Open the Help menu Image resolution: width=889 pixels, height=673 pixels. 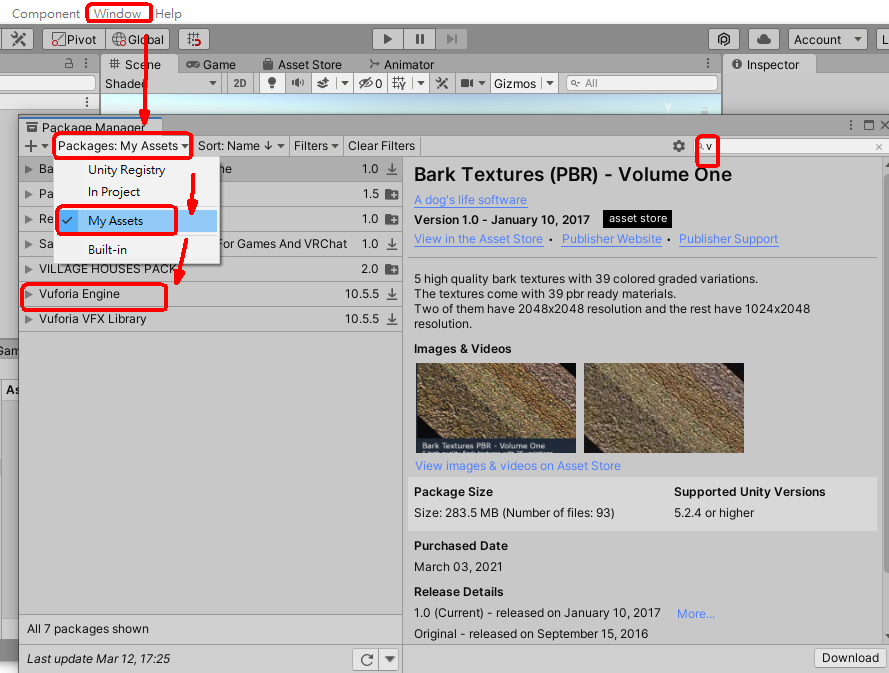tap(168, 14)
